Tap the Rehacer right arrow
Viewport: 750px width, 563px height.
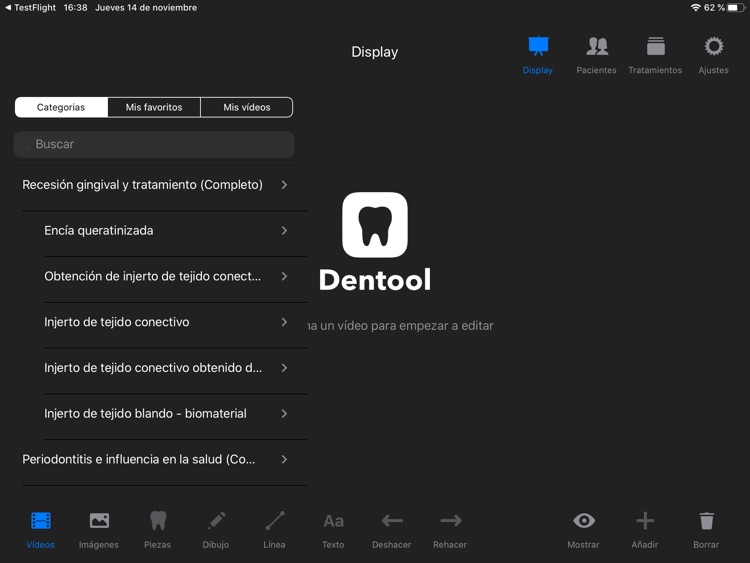[x=451, y=520]
